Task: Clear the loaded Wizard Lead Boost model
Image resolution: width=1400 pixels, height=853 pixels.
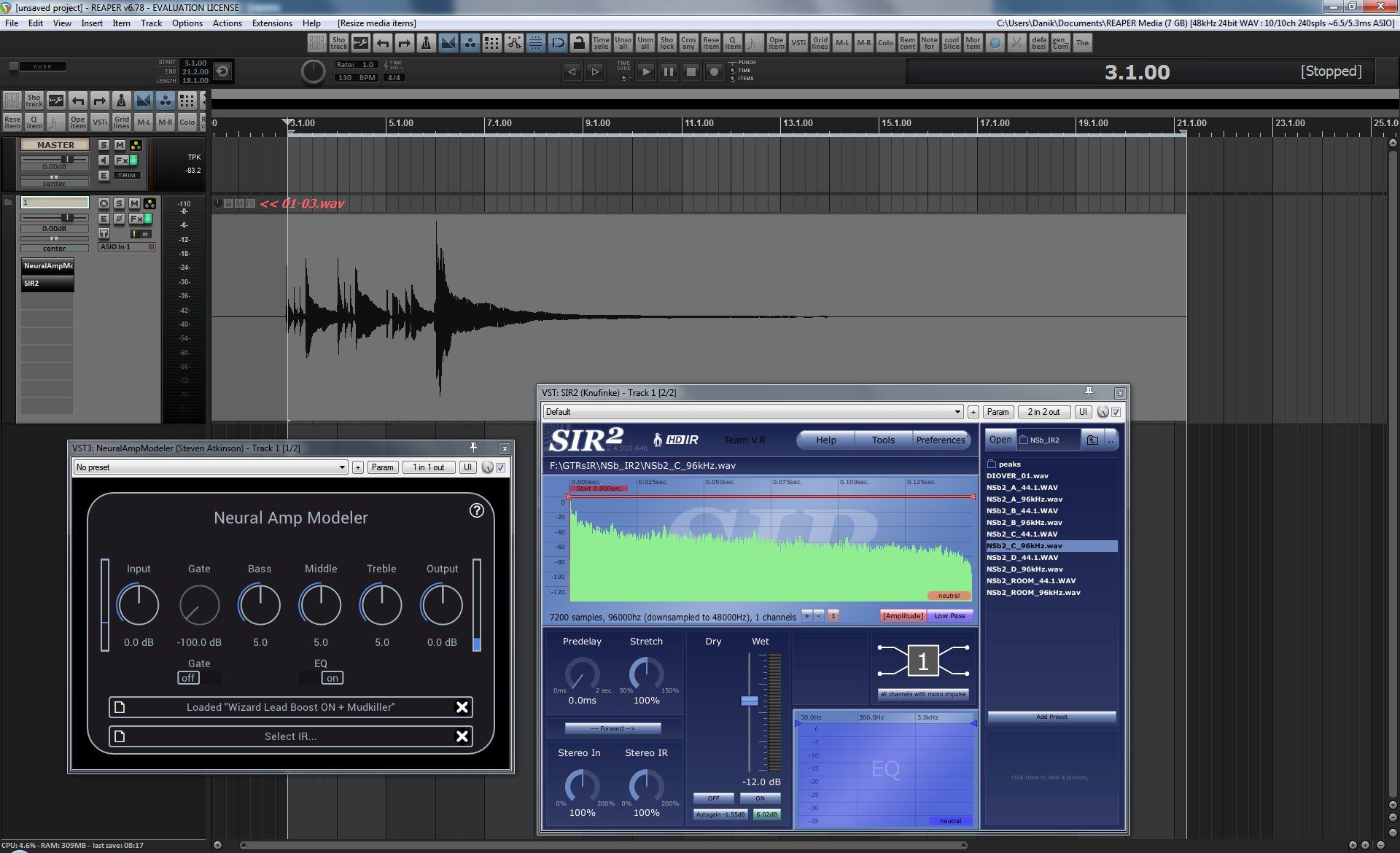Action: coord(462,707)
